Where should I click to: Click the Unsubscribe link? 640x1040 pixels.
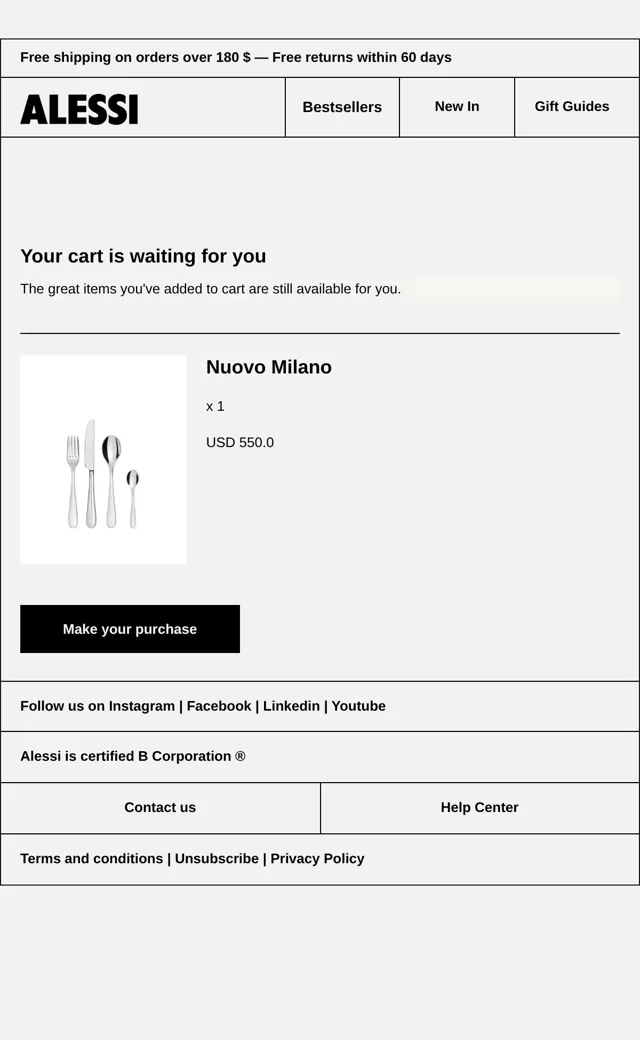[x=217, y=858]
